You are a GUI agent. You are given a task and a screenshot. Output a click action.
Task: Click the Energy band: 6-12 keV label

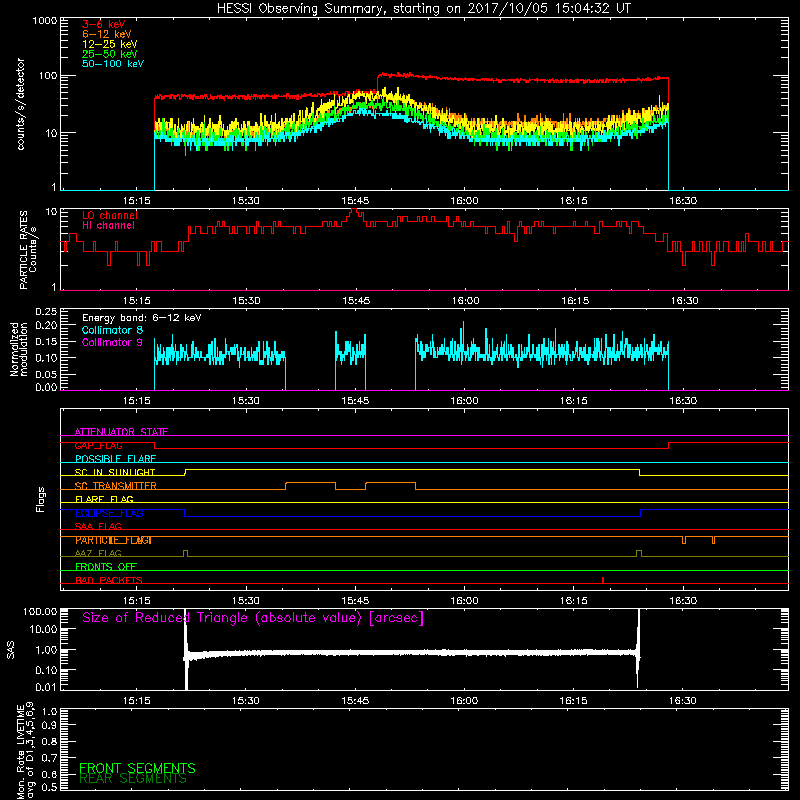click(141, 318)
